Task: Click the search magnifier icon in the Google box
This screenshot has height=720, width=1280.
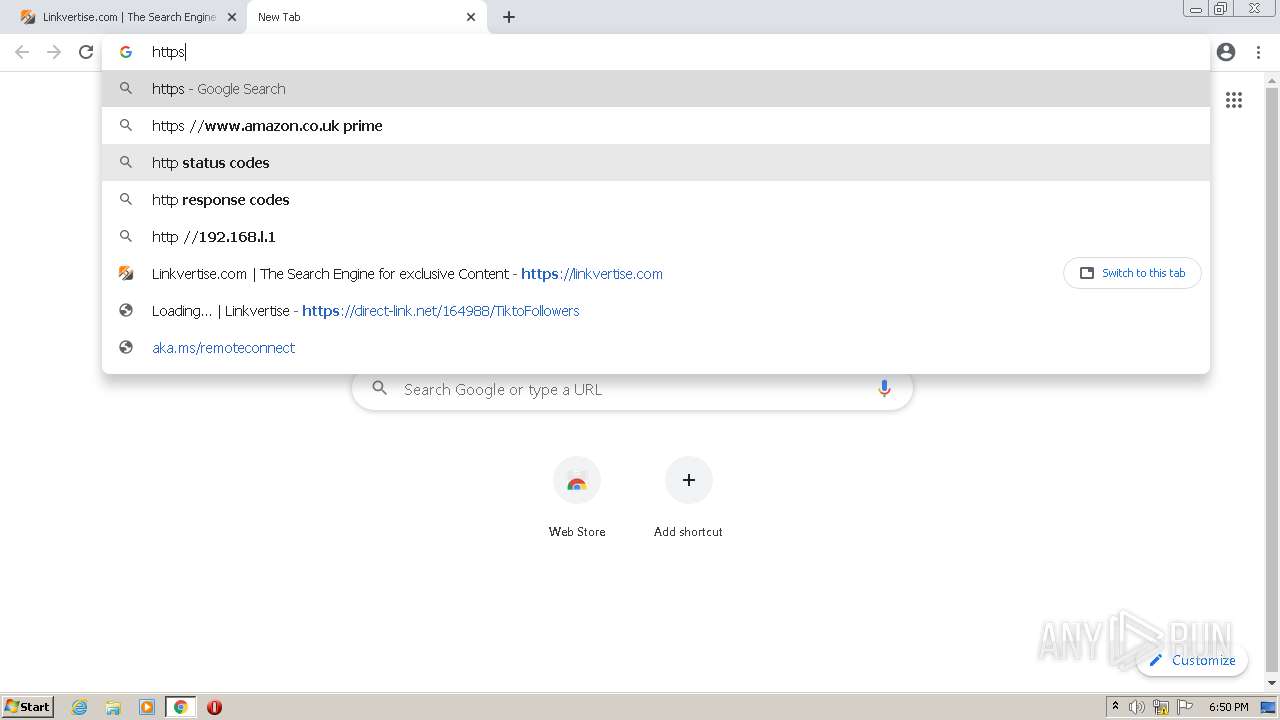Action: click(x=379, y=388)
